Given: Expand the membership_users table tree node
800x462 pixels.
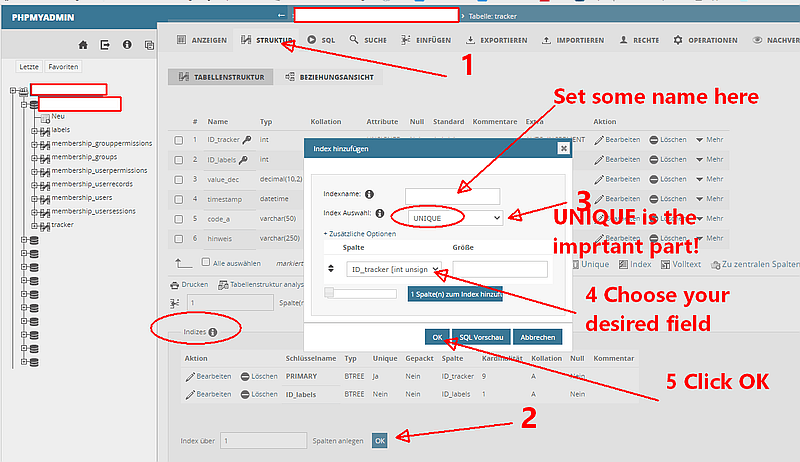Looking at the screenshot, I should pyautogui.click(x=34, y=198).
